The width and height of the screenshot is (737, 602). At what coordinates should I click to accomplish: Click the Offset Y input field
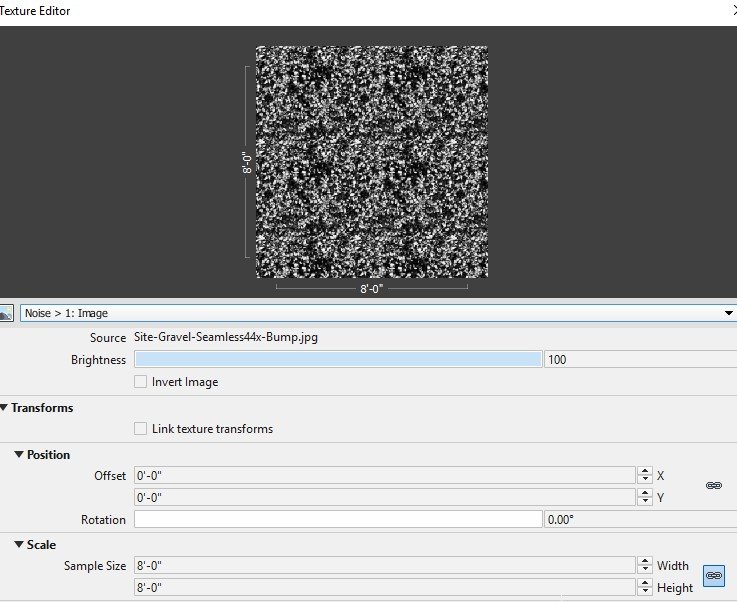[x=384, y=497]
